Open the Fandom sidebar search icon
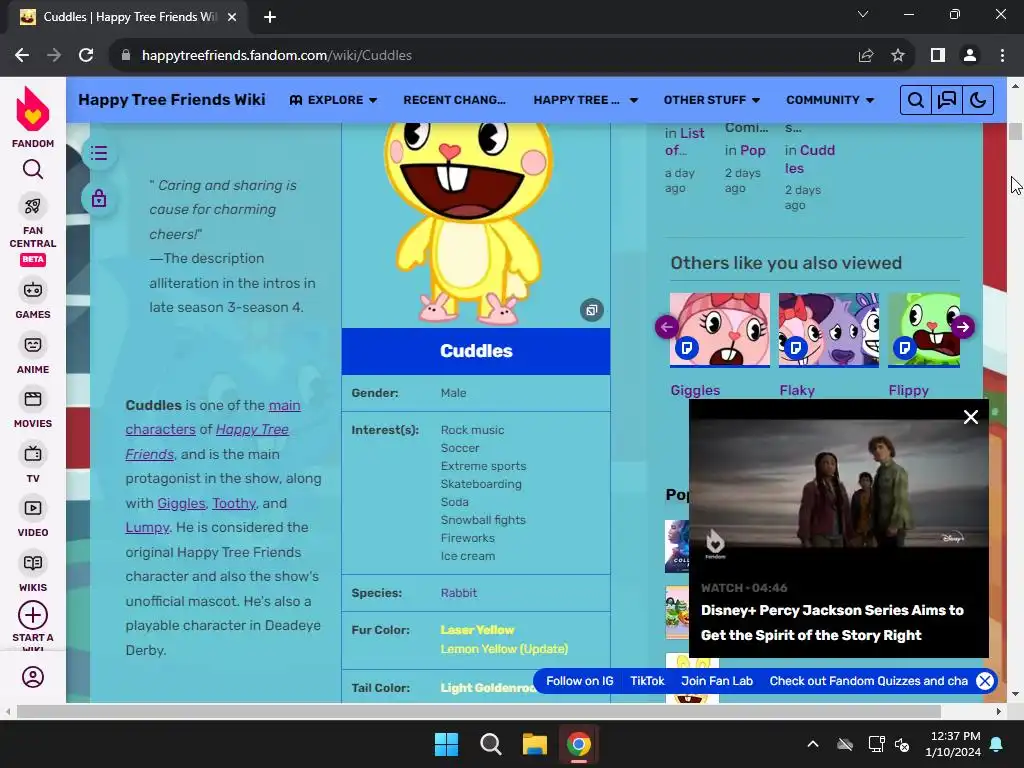 [33, 170]
